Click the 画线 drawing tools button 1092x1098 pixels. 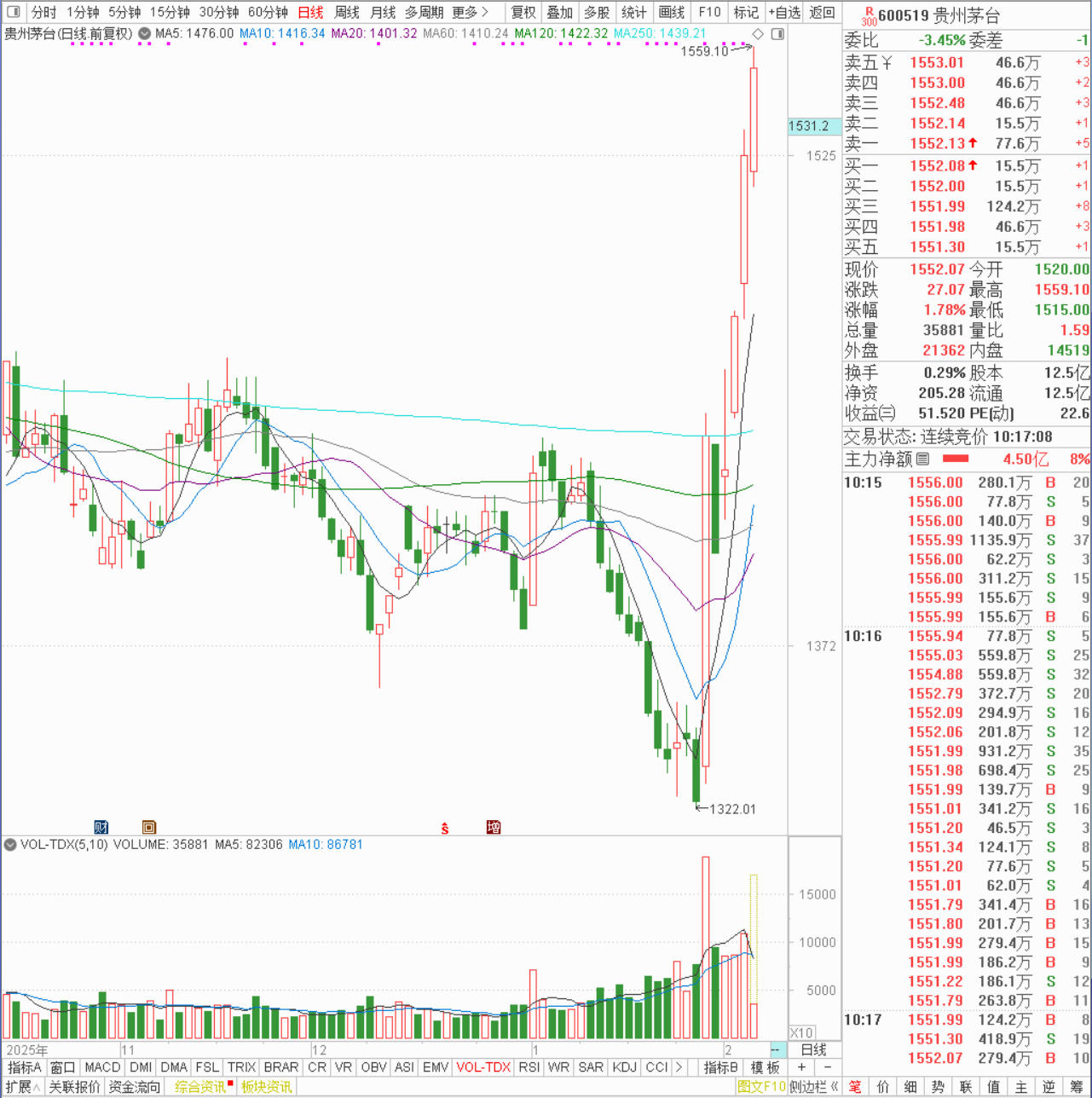(672, 12)
